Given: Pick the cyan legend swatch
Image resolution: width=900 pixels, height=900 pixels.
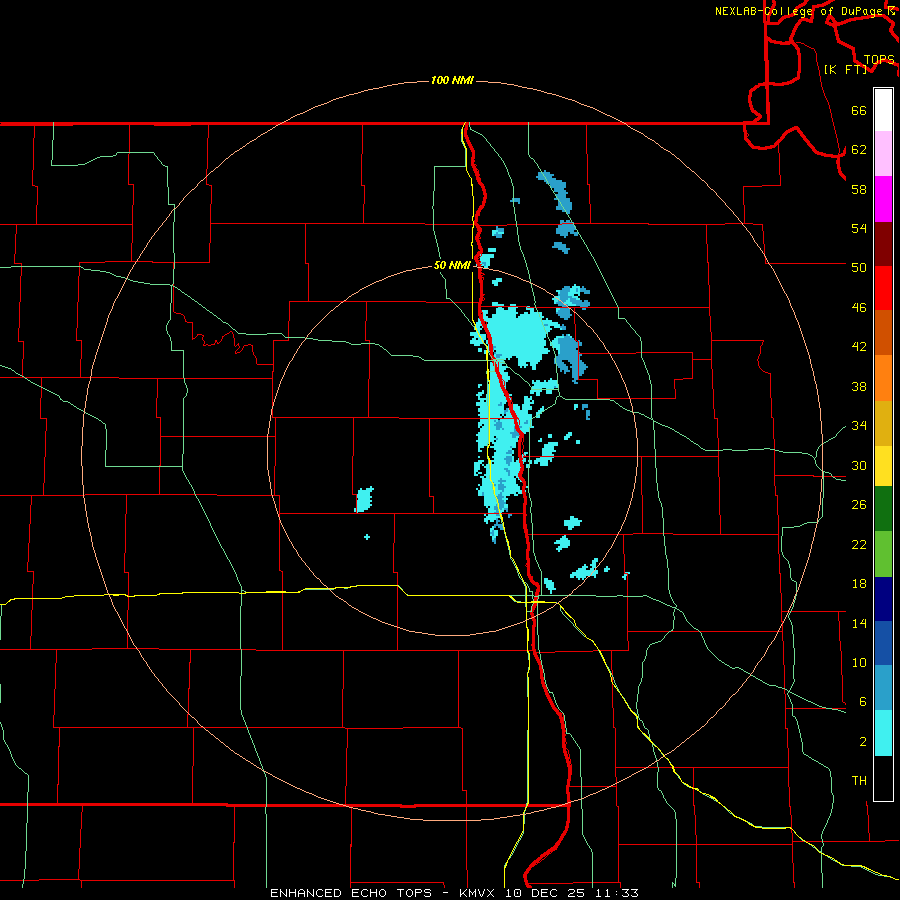Looking at the screenshot, I should [883, 733].
